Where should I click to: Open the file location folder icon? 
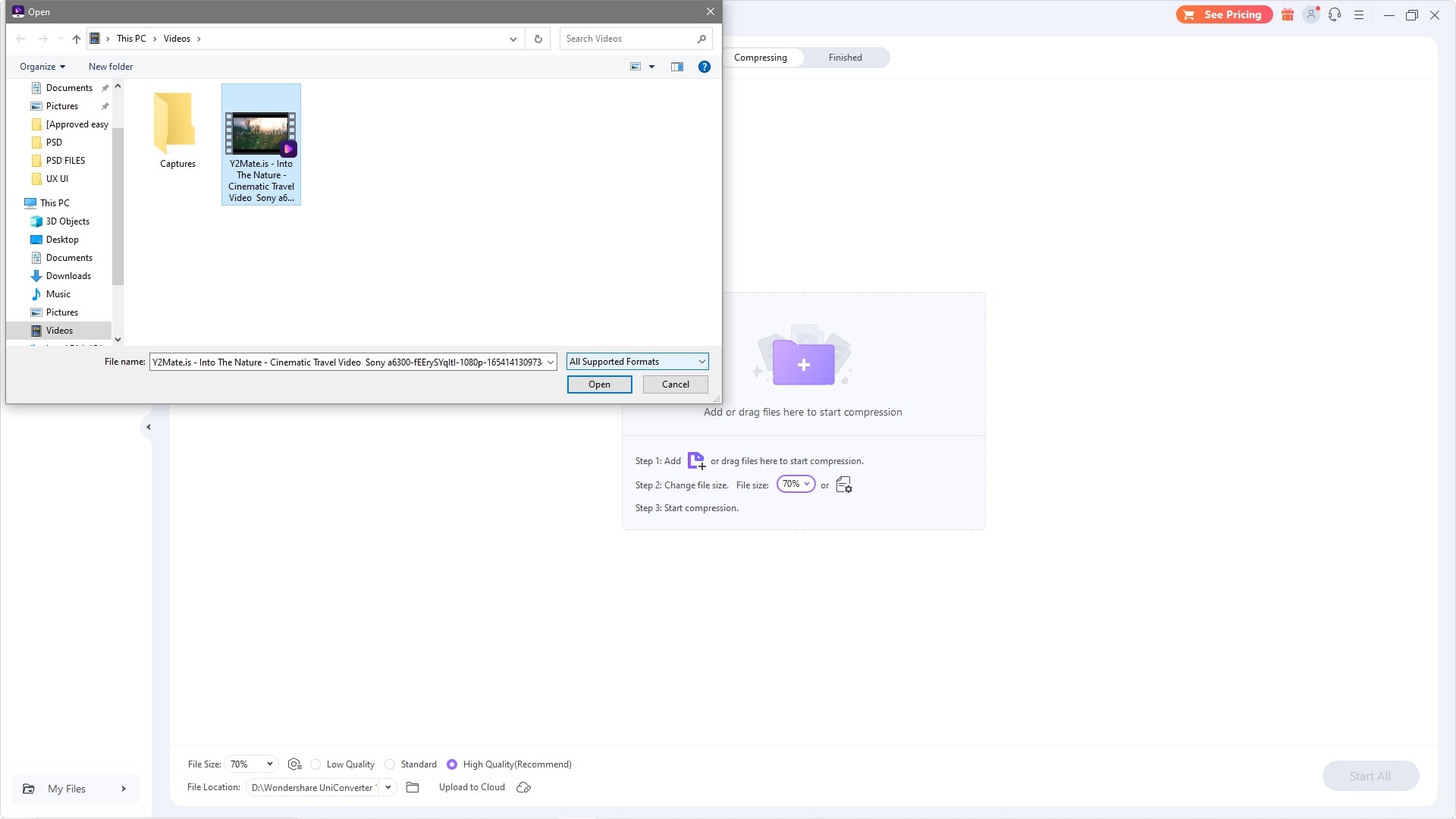click(x=413, y=787)
